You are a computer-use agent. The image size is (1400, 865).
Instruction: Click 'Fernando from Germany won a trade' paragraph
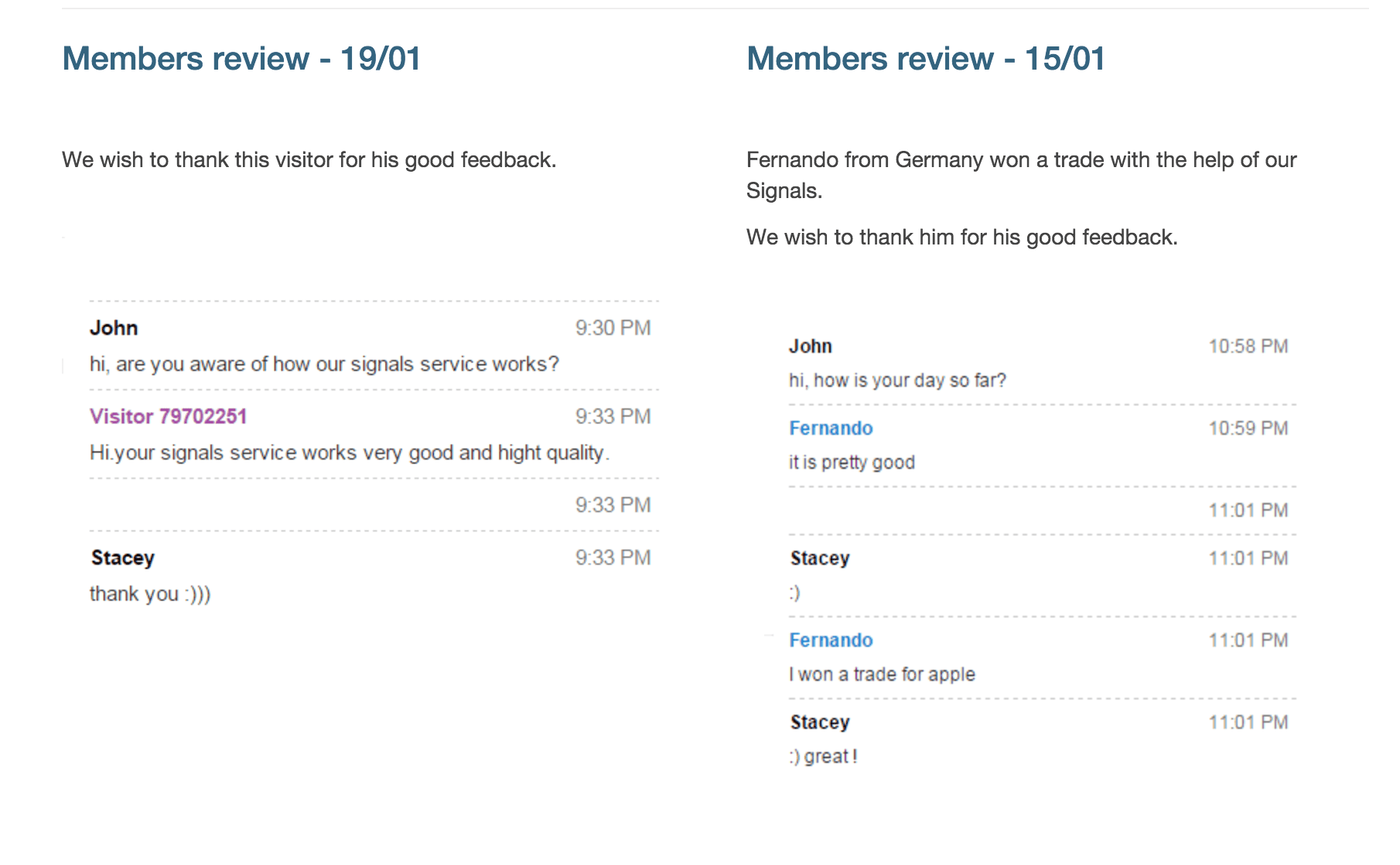pos(1021,175)
